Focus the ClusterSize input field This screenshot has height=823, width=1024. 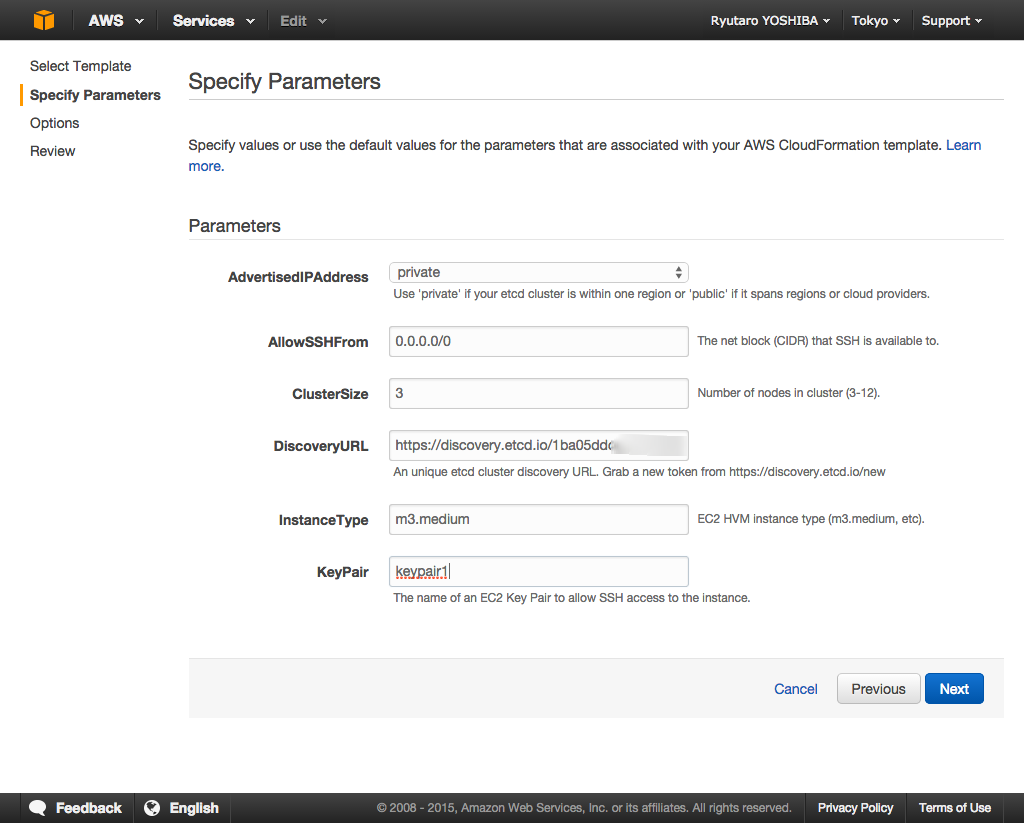coord(538,393)
